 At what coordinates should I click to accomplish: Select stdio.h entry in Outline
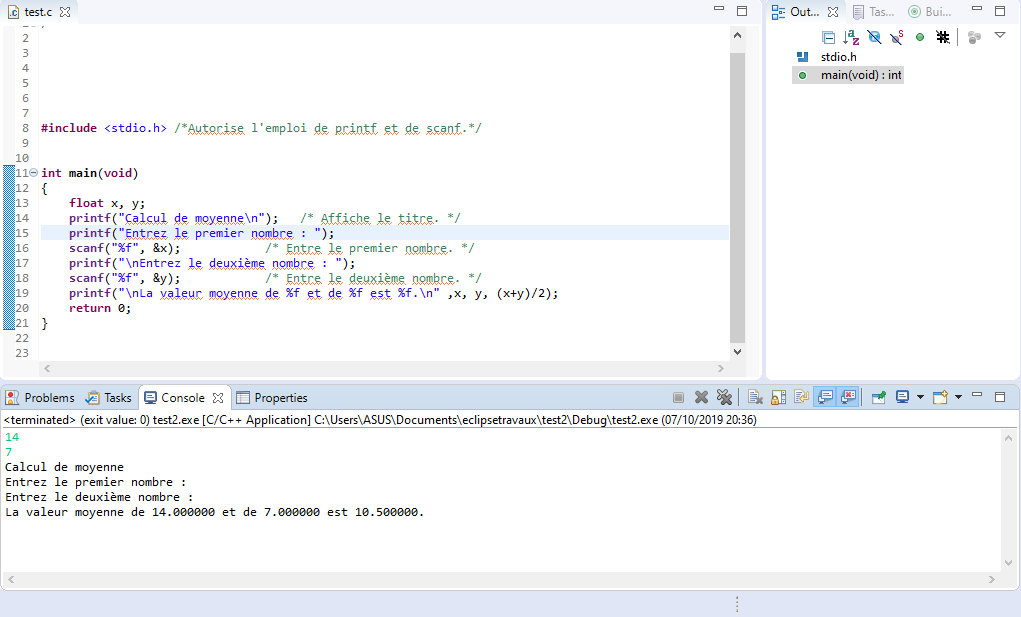838,57
